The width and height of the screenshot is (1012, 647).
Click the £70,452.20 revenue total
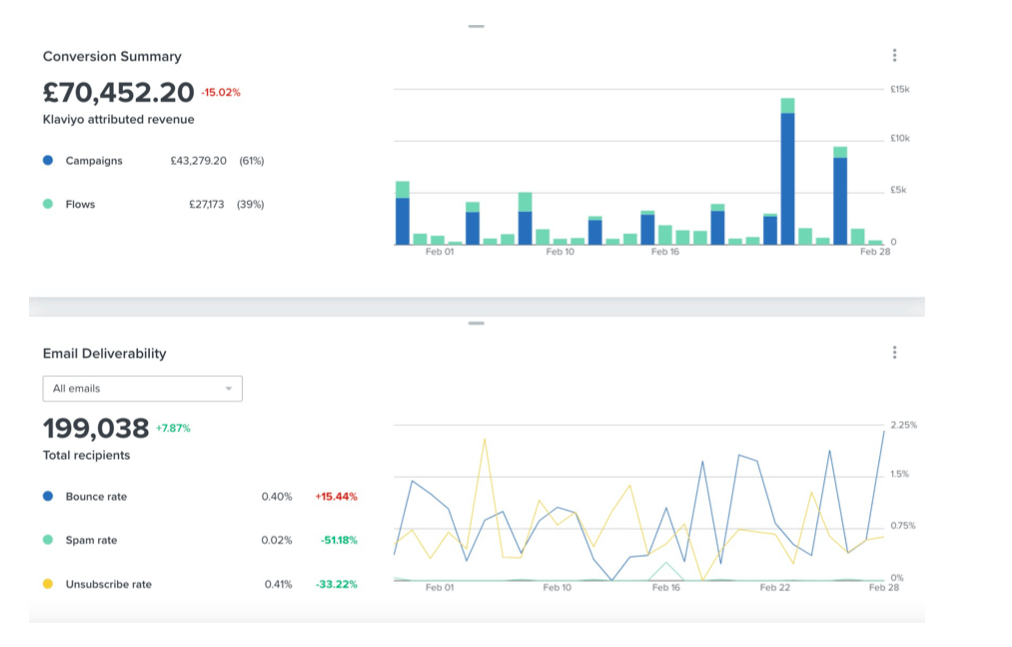[118, 92]
